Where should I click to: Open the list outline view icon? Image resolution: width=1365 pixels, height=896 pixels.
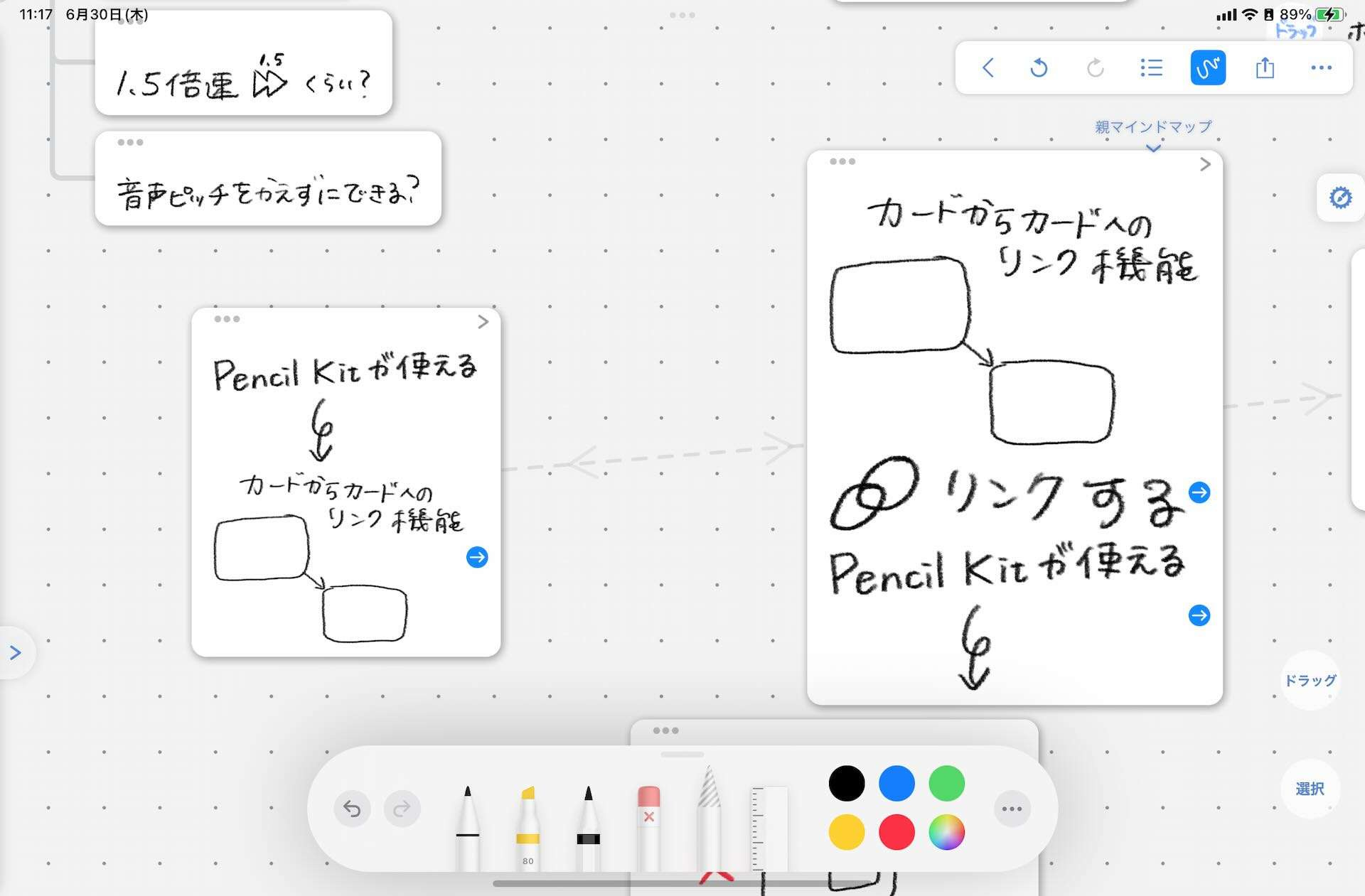pos(1151,68)
